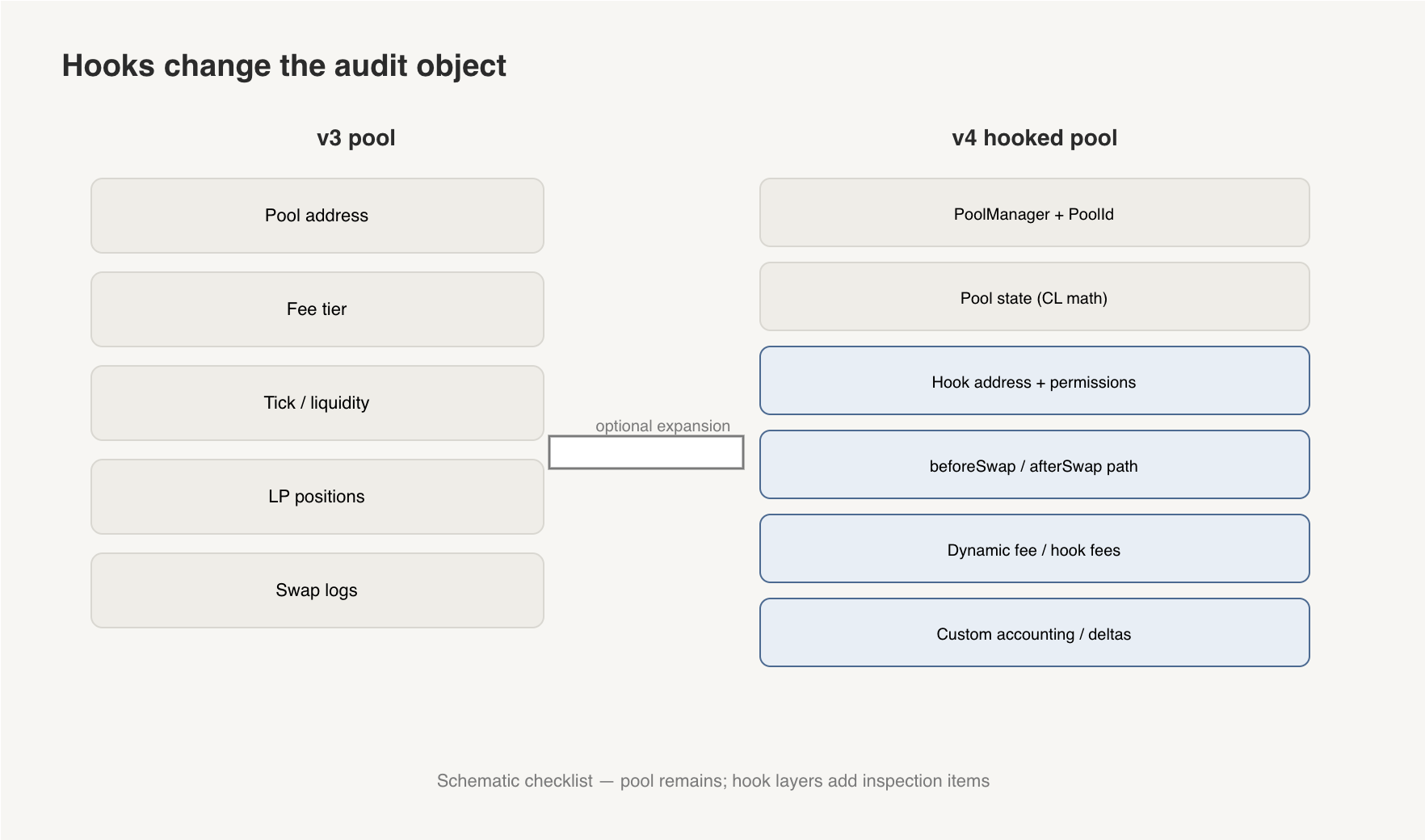Select the 'Custom accounting / deltas' box
Screen dimensions: 1425x840
pyautogui.click(x=1035, y=632)
